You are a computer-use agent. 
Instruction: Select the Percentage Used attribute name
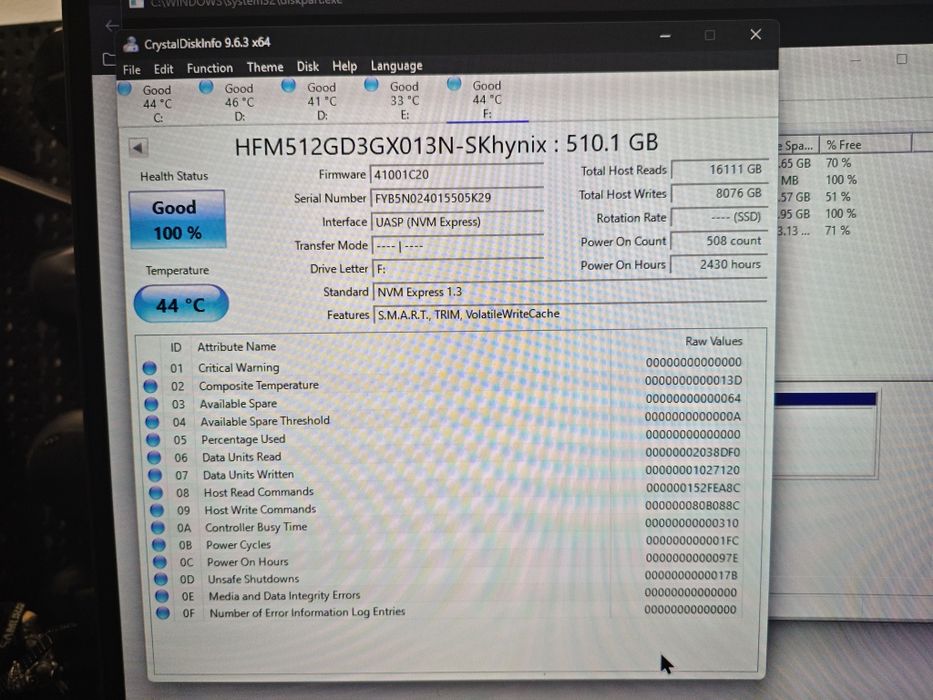click(243, 439)
